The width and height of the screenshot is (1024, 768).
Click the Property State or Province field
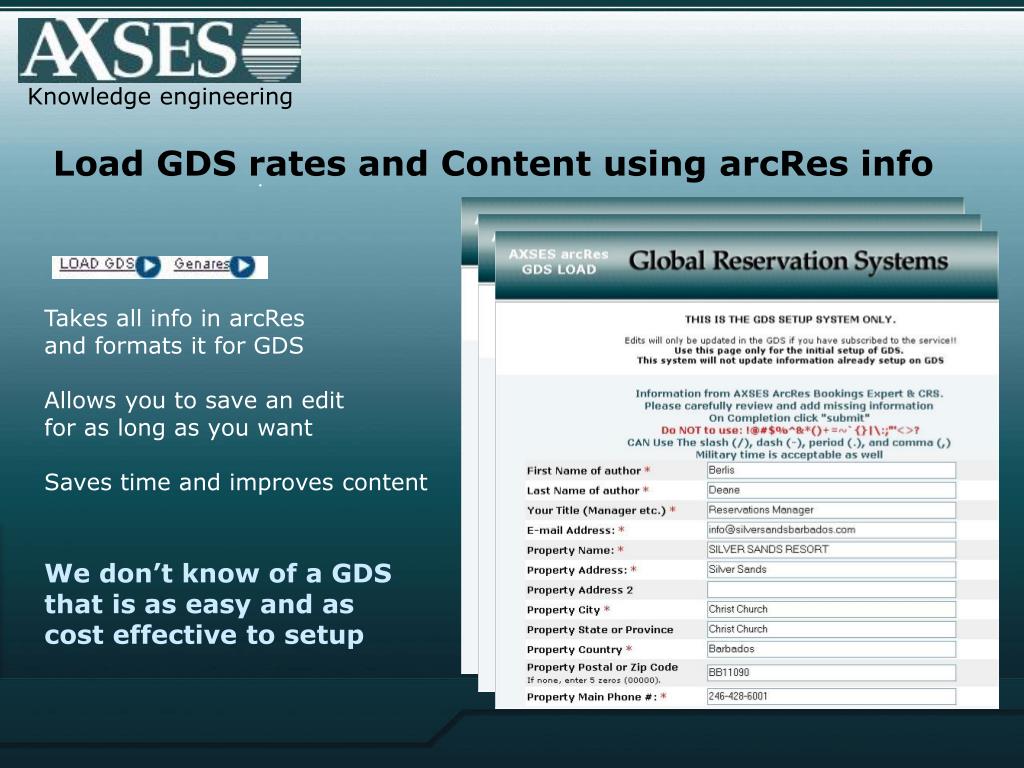click(x=831, y=630)
